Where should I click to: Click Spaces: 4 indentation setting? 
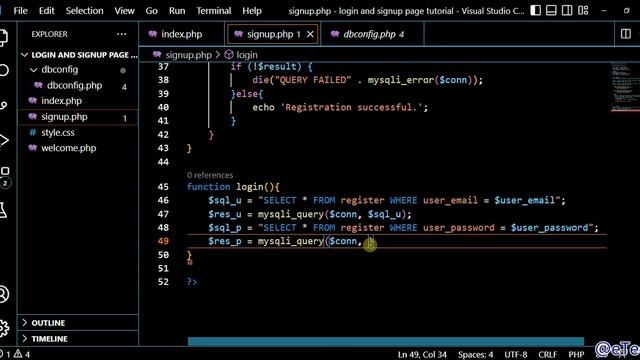[475, 354]
